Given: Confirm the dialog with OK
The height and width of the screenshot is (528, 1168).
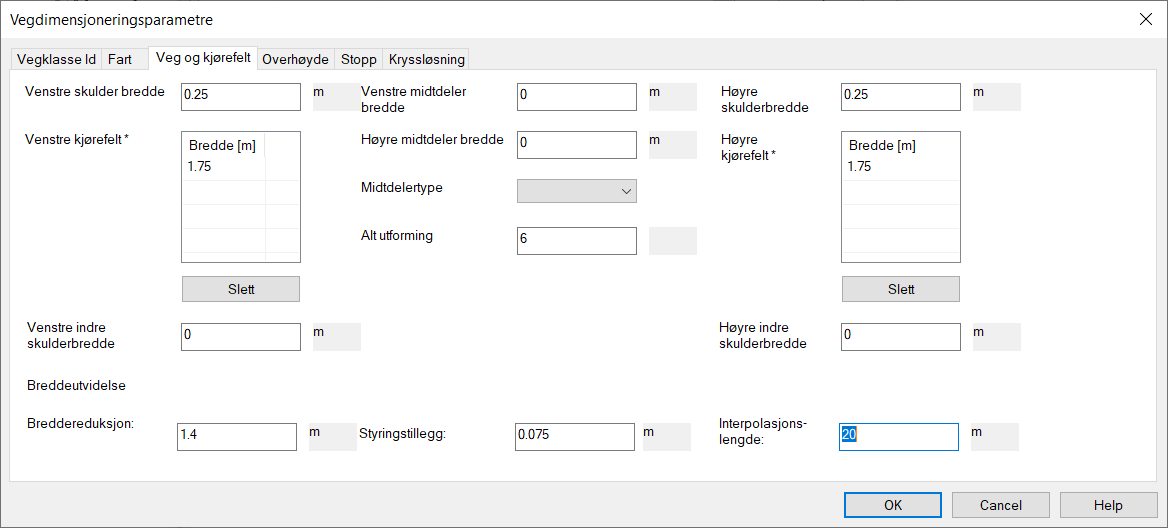Looking at the screenshot, I should pos(892,505).
